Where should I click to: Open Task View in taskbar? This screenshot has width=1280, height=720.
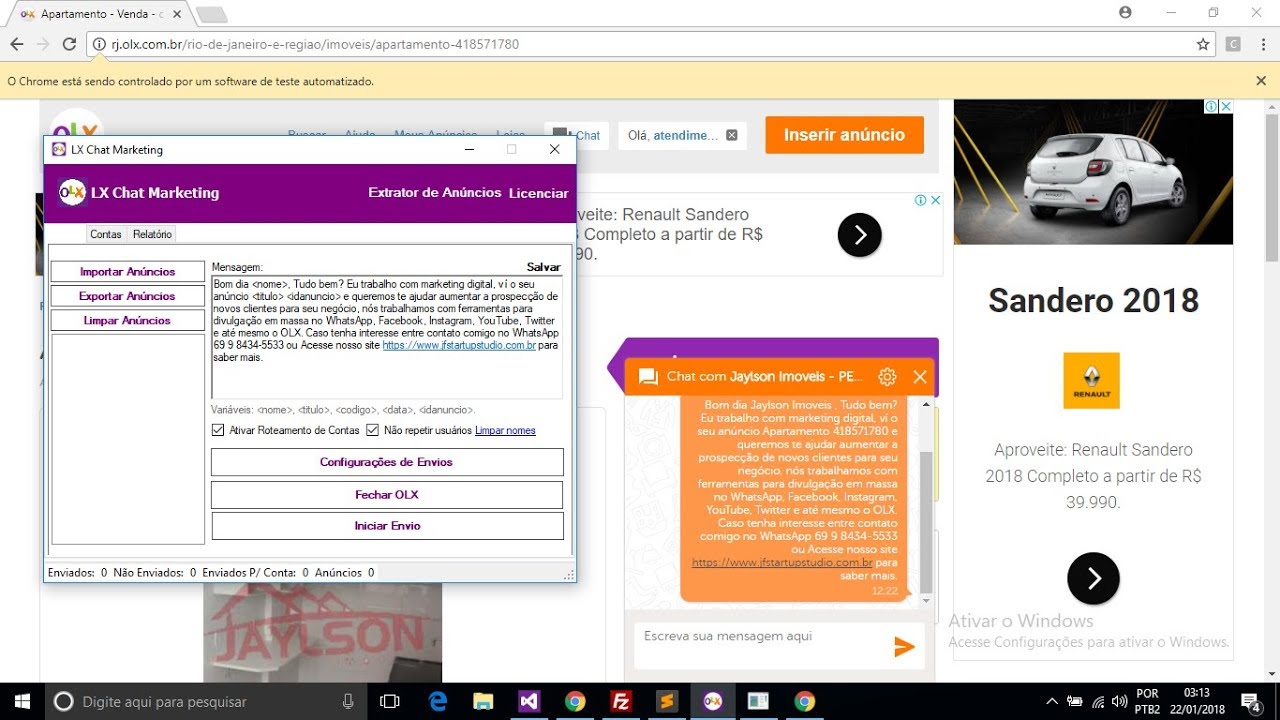click(x=391, y=702)
